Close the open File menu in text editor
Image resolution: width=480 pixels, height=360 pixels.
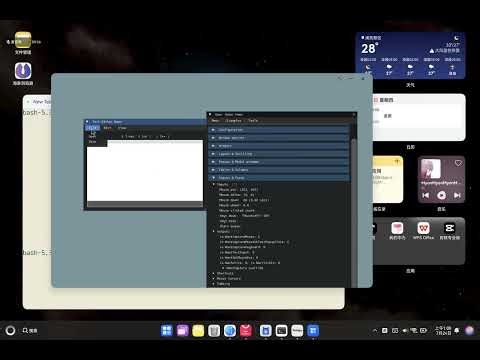(92, 128)
